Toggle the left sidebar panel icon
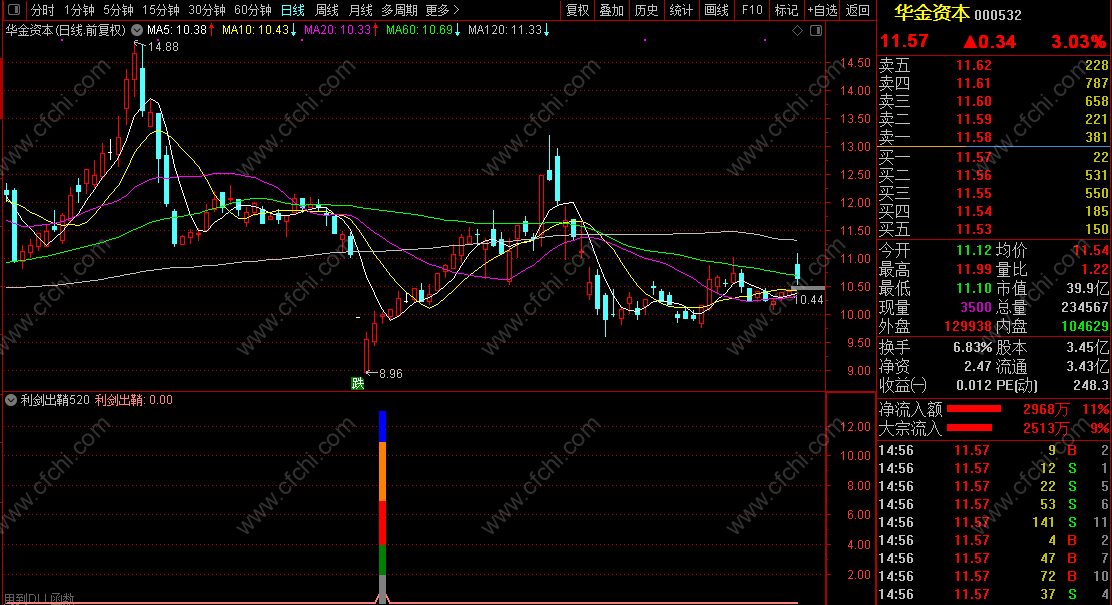The width and height of the screenshot is (1112, 605). click(14, 10)
